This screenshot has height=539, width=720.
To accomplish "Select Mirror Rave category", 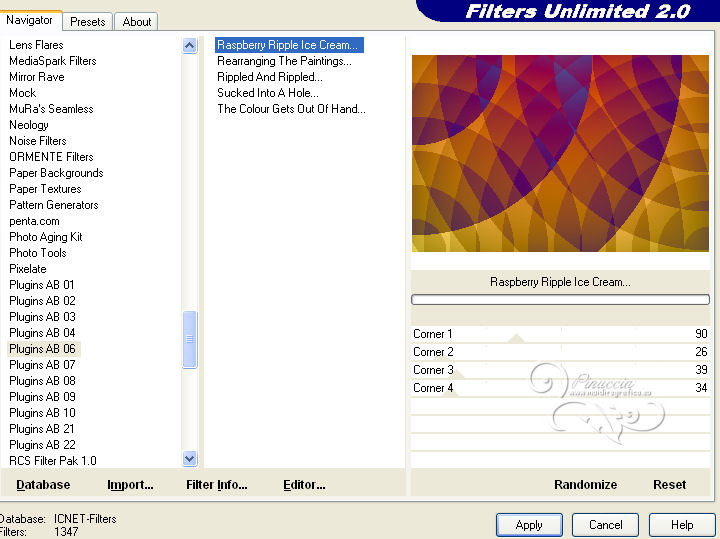I will [37, 77].
